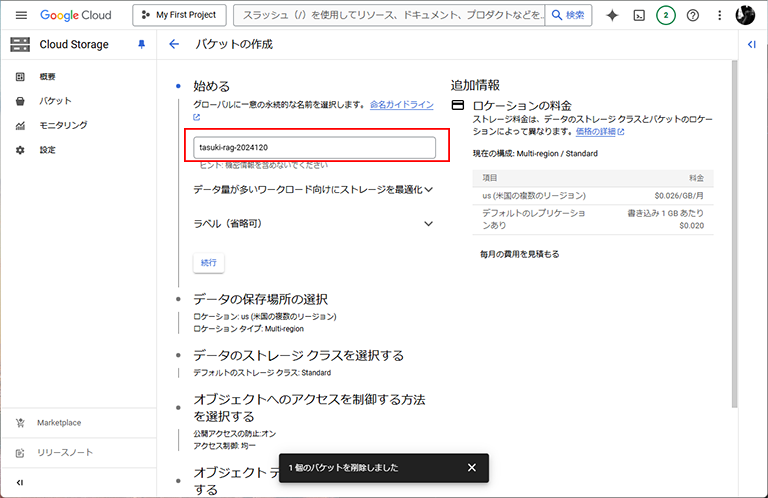Open the main hamburger navigation menu
The width and height of the screenshot is (768, 498).
coord(21,15)
